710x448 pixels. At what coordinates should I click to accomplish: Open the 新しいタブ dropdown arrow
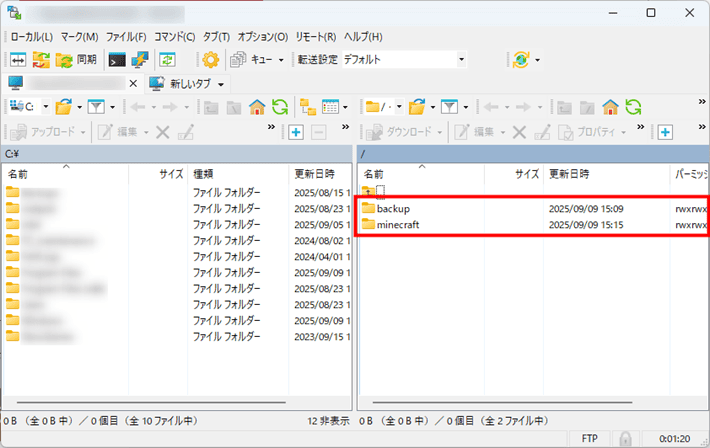tap(220, 83)
